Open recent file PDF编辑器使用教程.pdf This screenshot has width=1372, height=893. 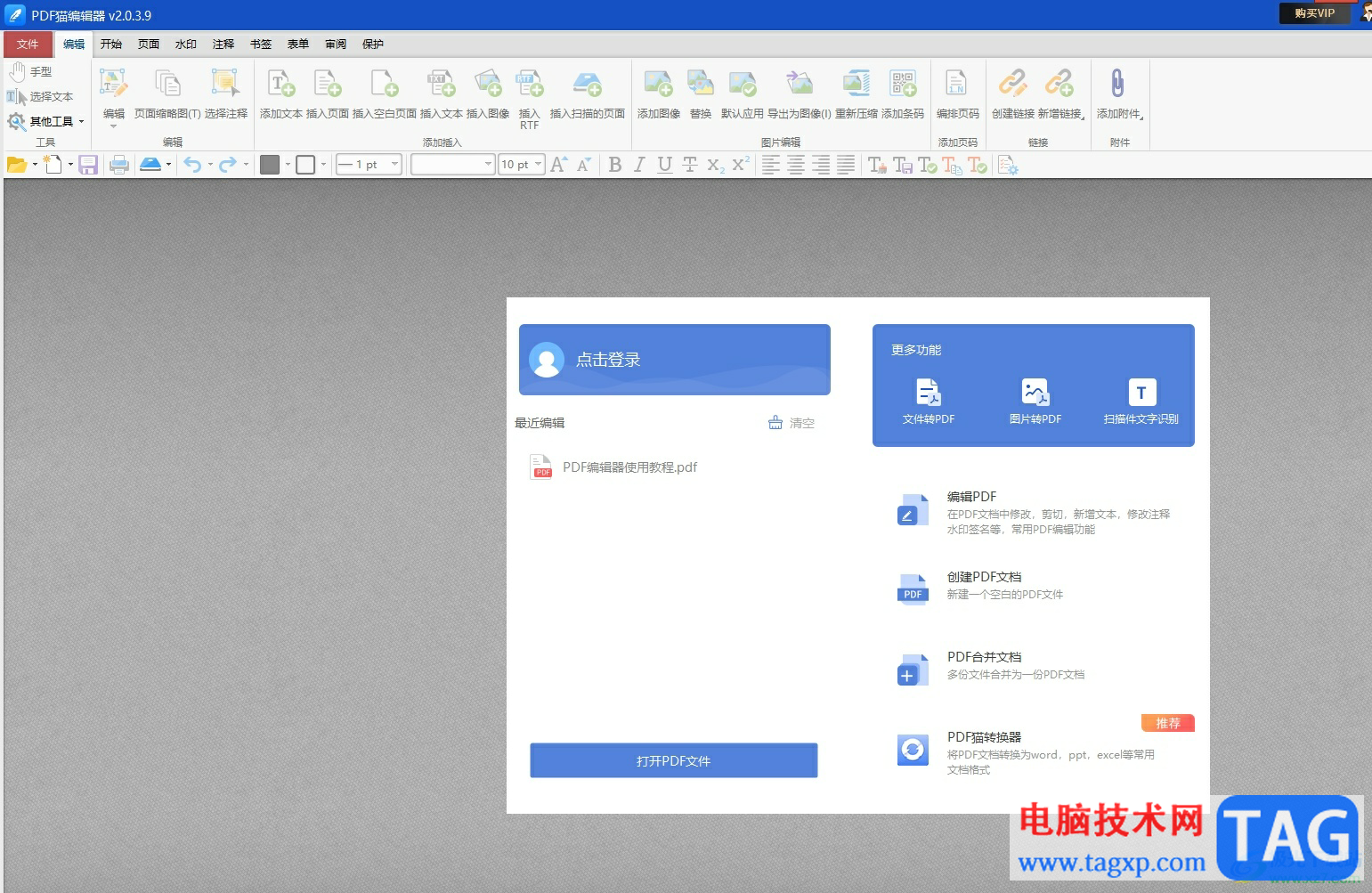pos(614,467)
